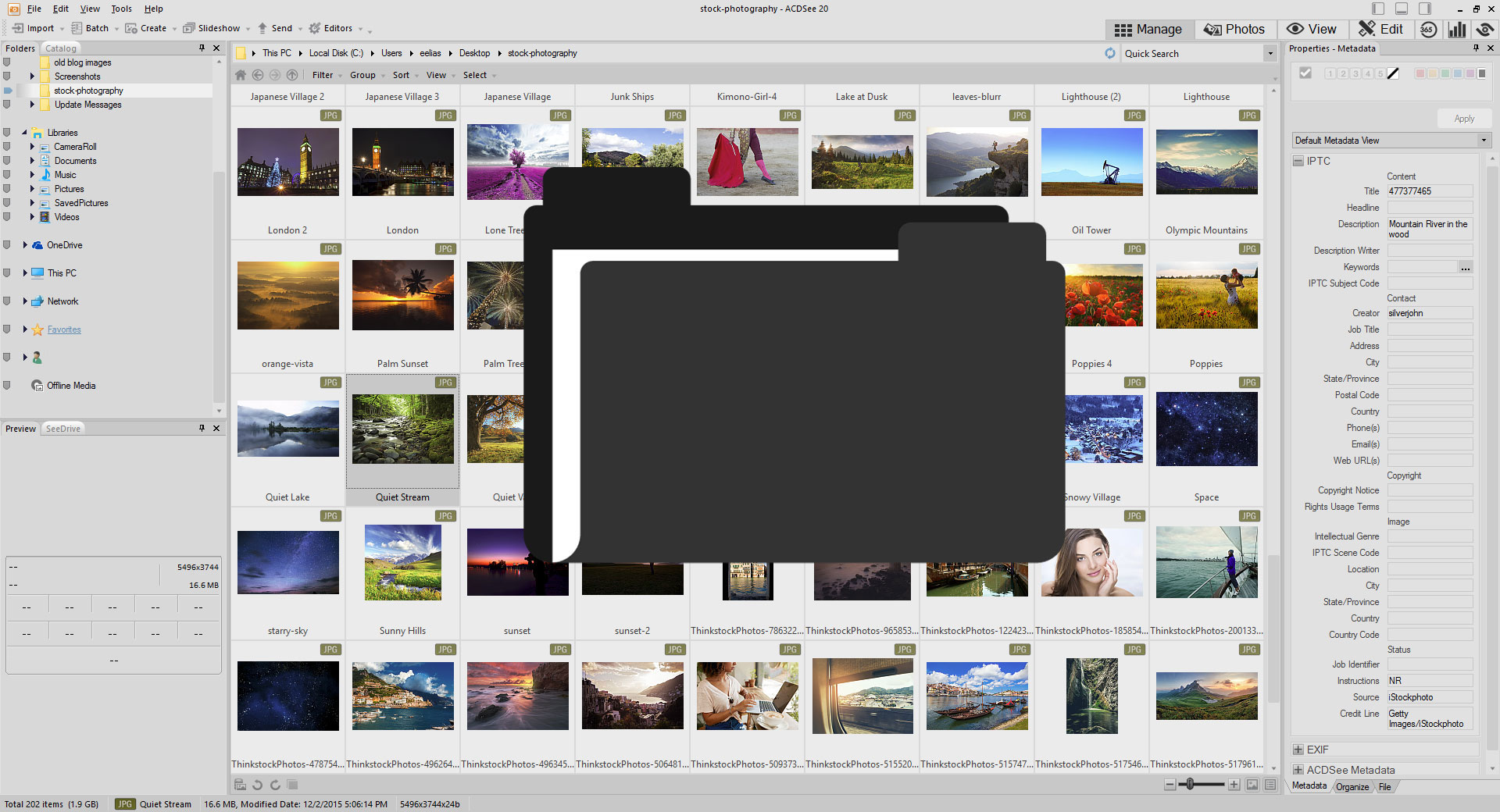Open the Default Metadata View dropdown
Screen dimensions: 1500x812
(x=1391, y=141)
